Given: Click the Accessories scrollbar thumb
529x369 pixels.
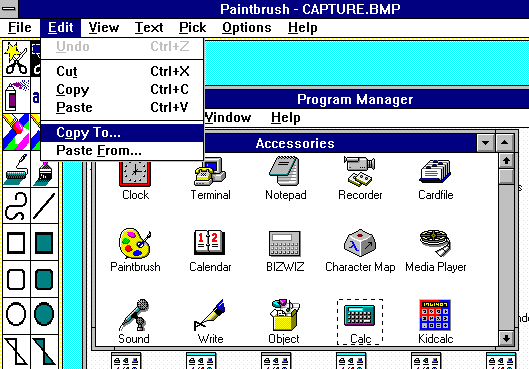Looking at the screenshot, I should click(506, 176).
